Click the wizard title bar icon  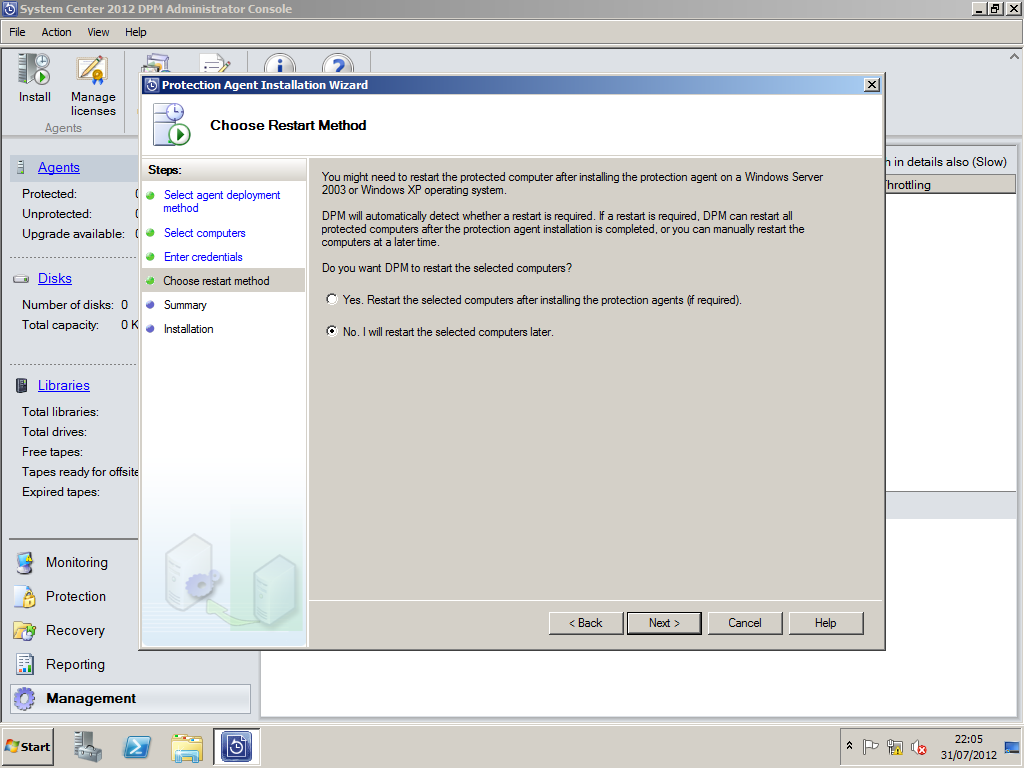coord(152,85)
